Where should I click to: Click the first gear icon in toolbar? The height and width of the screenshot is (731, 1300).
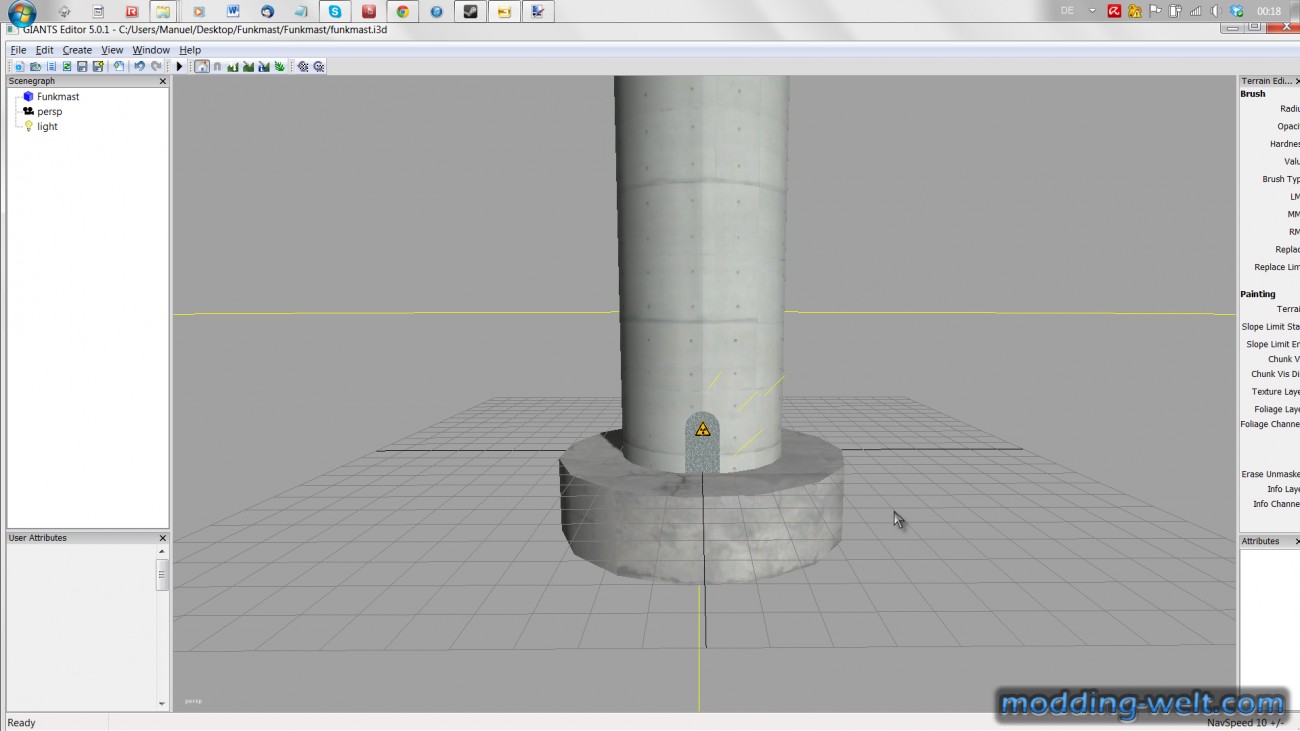(303, 67)
